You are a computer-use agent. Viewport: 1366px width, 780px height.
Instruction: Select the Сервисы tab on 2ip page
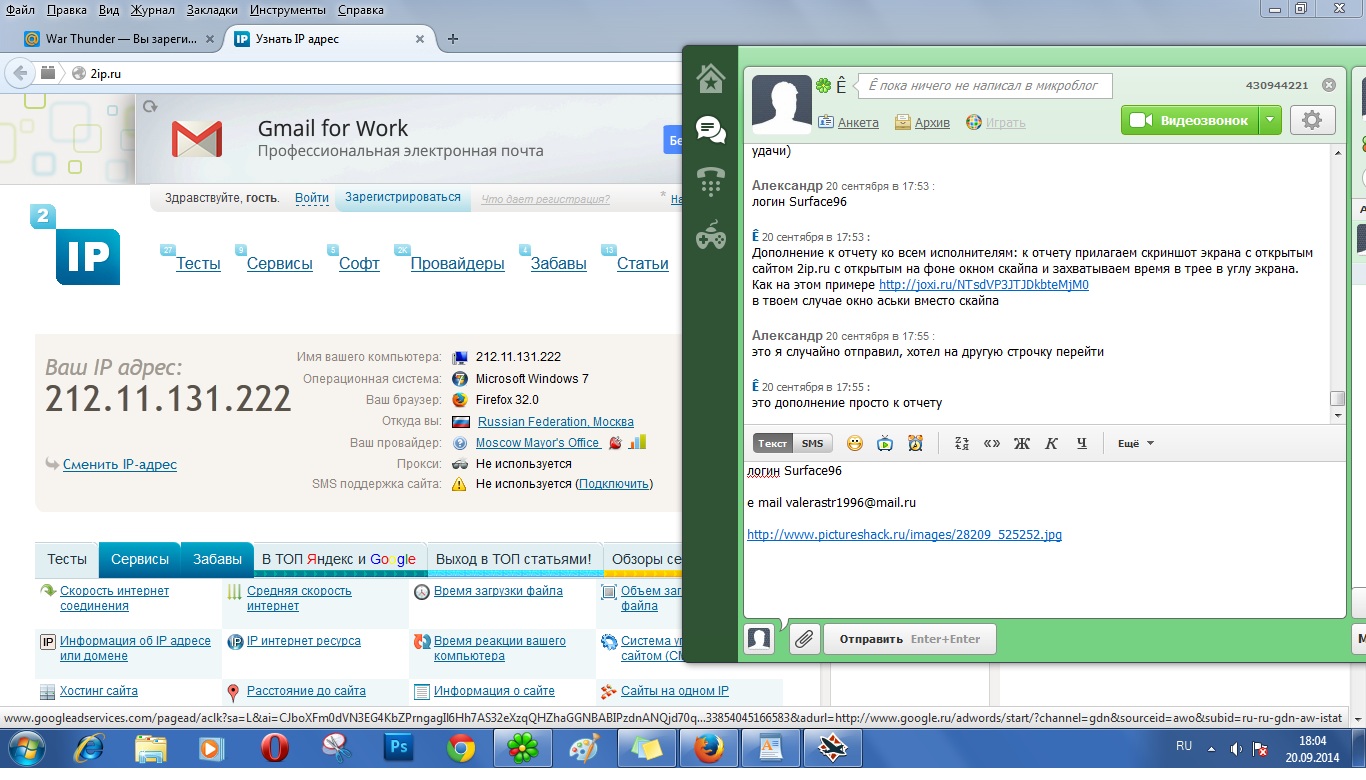[140, 559]
